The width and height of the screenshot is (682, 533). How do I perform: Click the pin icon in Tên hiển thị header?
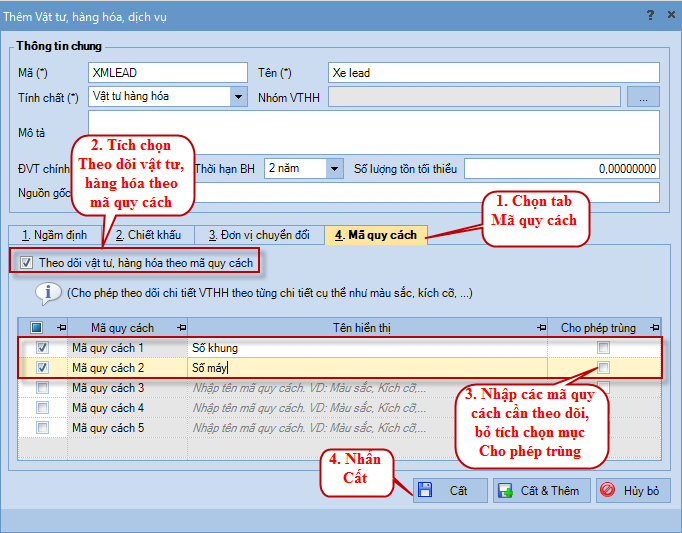541,328
